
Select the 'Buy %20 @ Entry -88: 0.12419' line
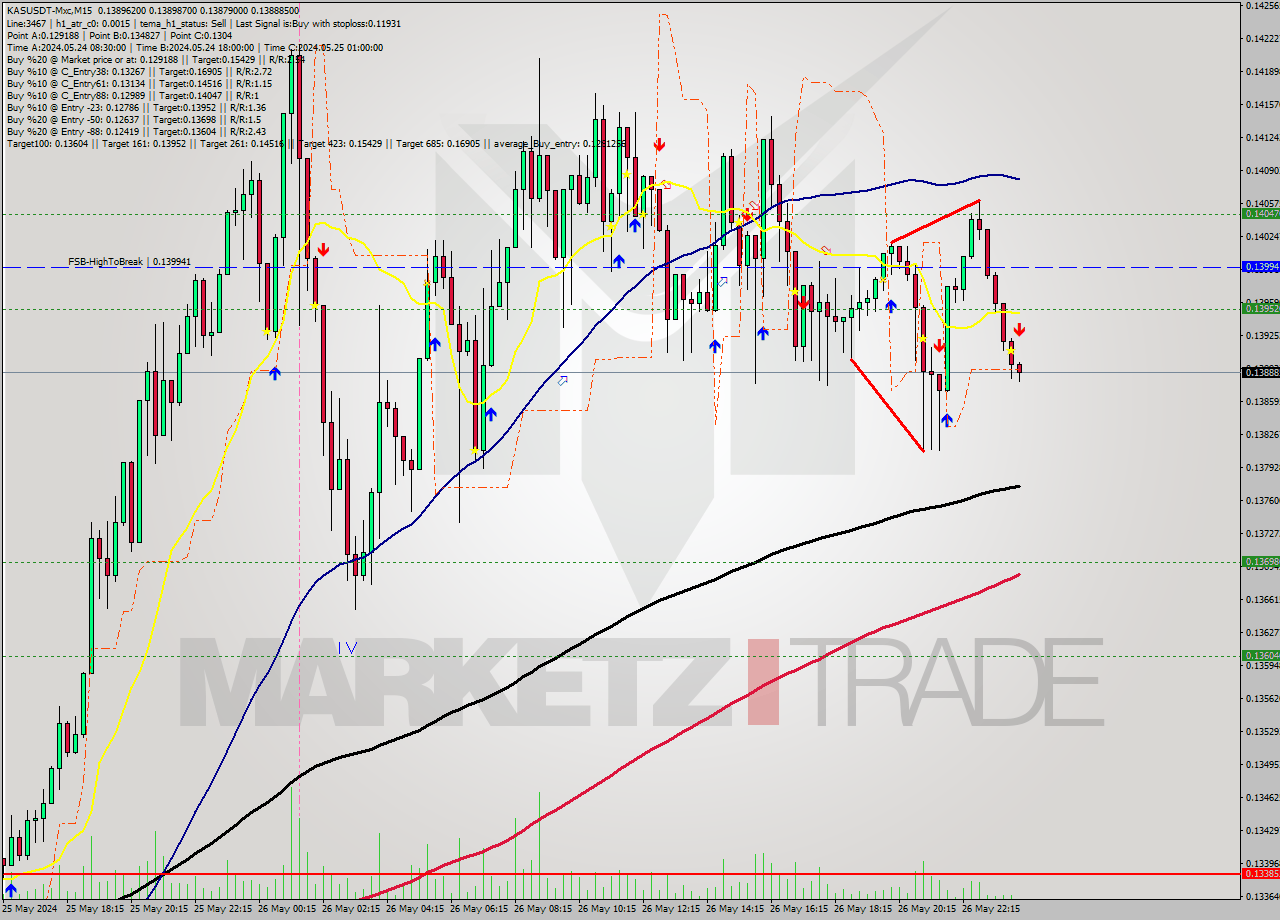click(x=136, y=132)
